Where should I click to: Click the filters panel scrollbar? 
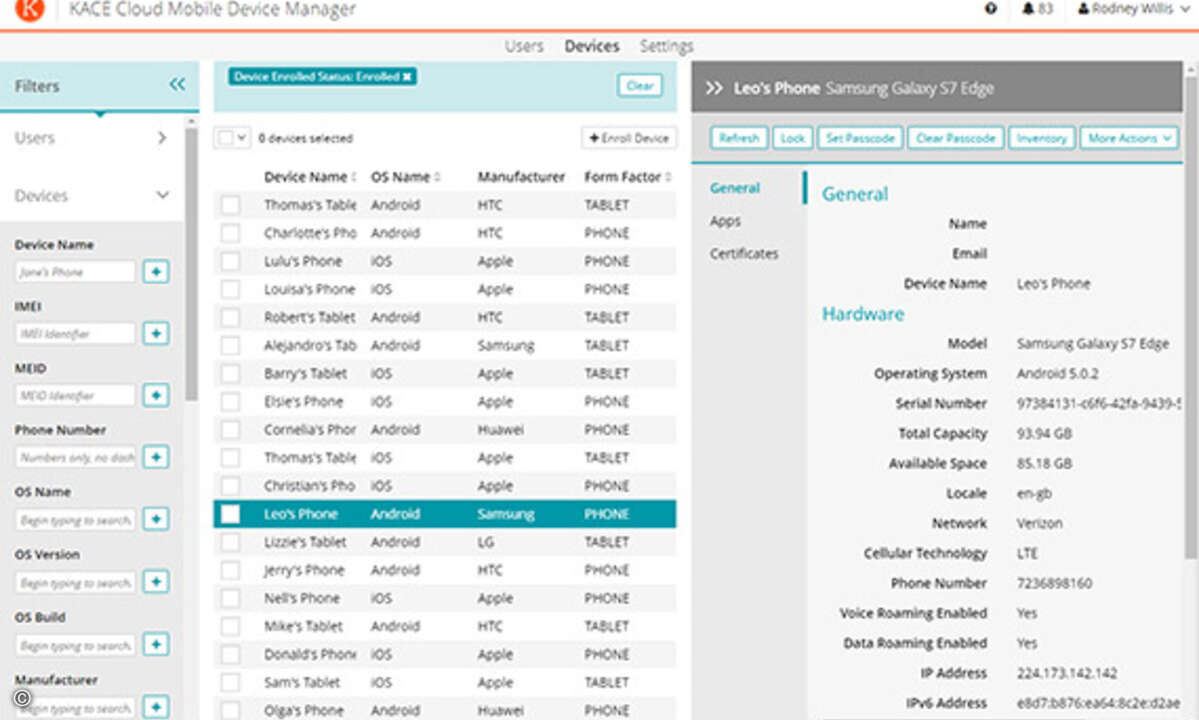coord(191,264)
